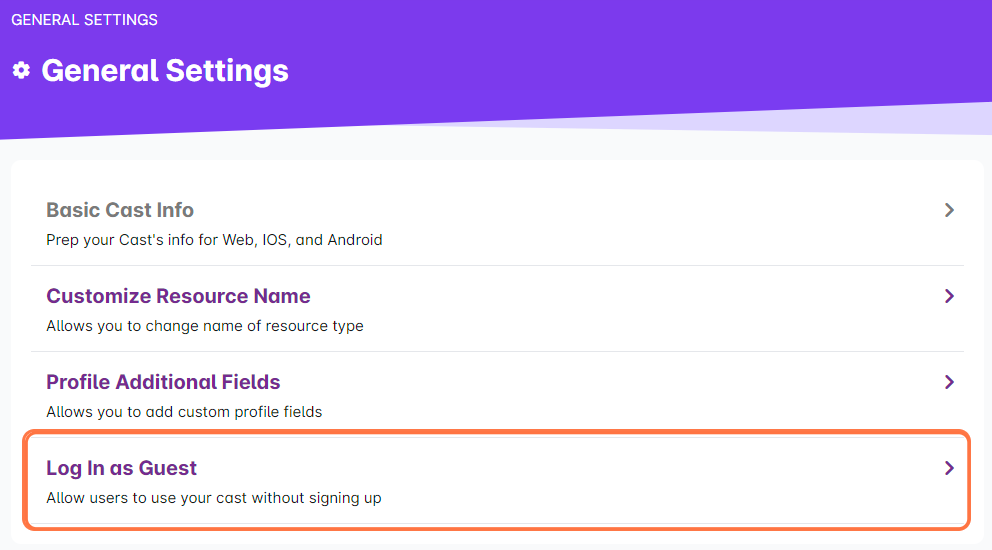Click "Allows you to change name of resource type"
Image resolution: width=992 pixels, height=550 pixels.
tap(205, 326)
